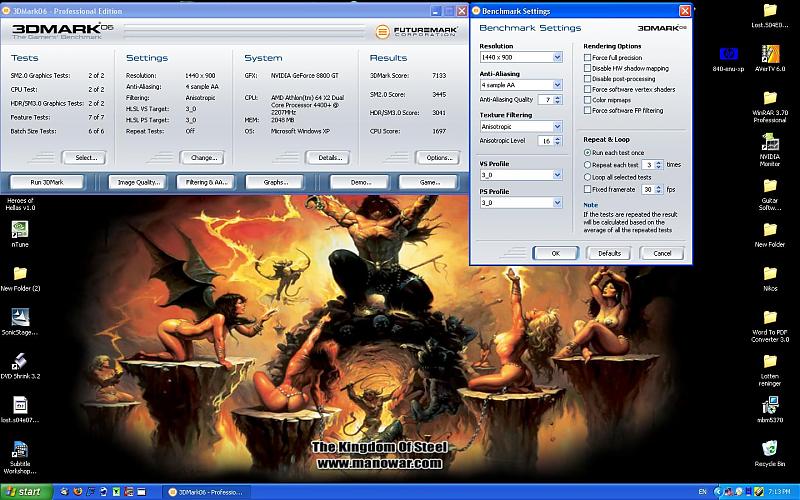Image resolution: width=800 pixels, height=500 pixels.
Task: Open the Resolution dropdown
Action: (x=521, y=57)
